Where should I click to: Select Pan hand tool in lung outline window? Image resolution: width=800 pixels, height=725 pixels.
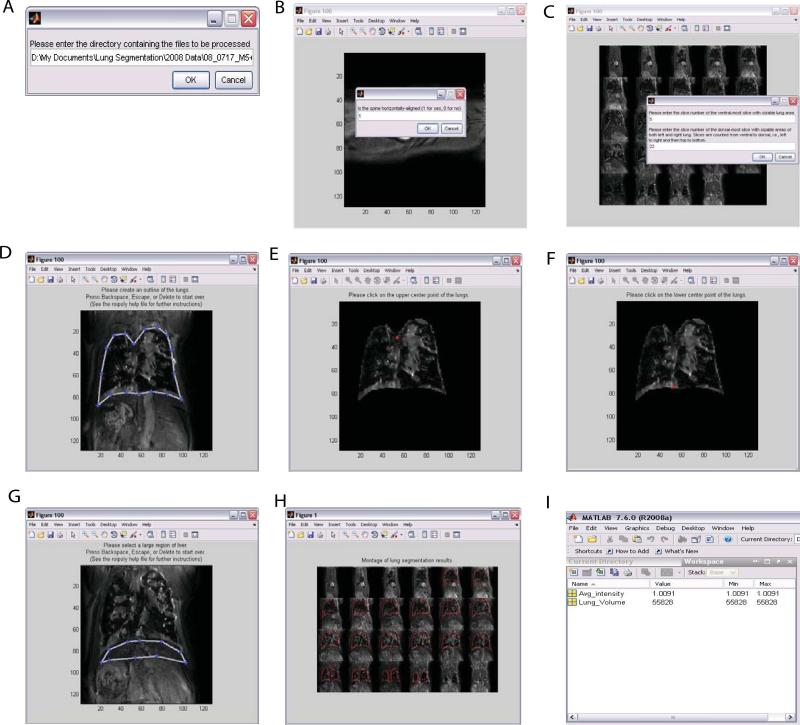[x=105, y=280]
